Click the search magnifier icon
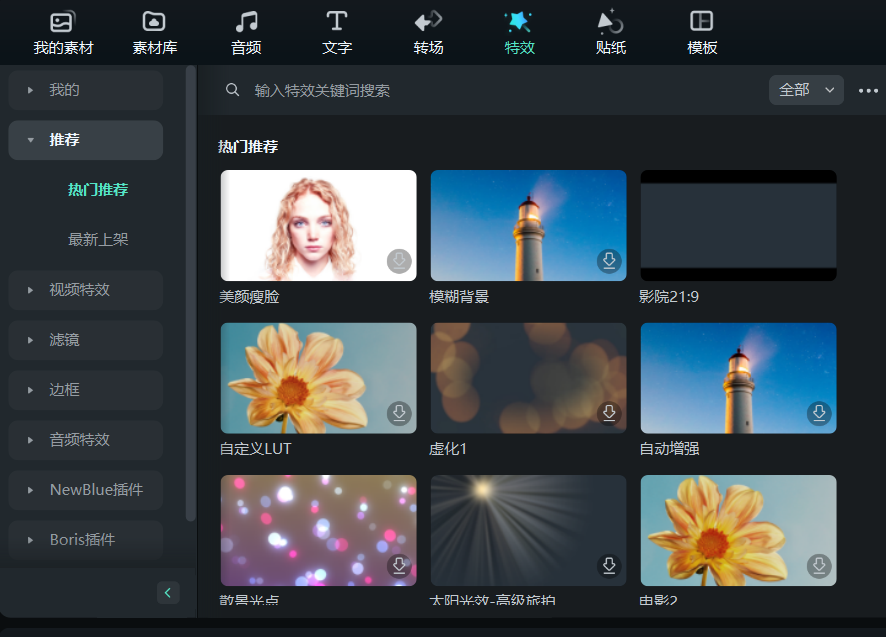 [x=232, y=90]
